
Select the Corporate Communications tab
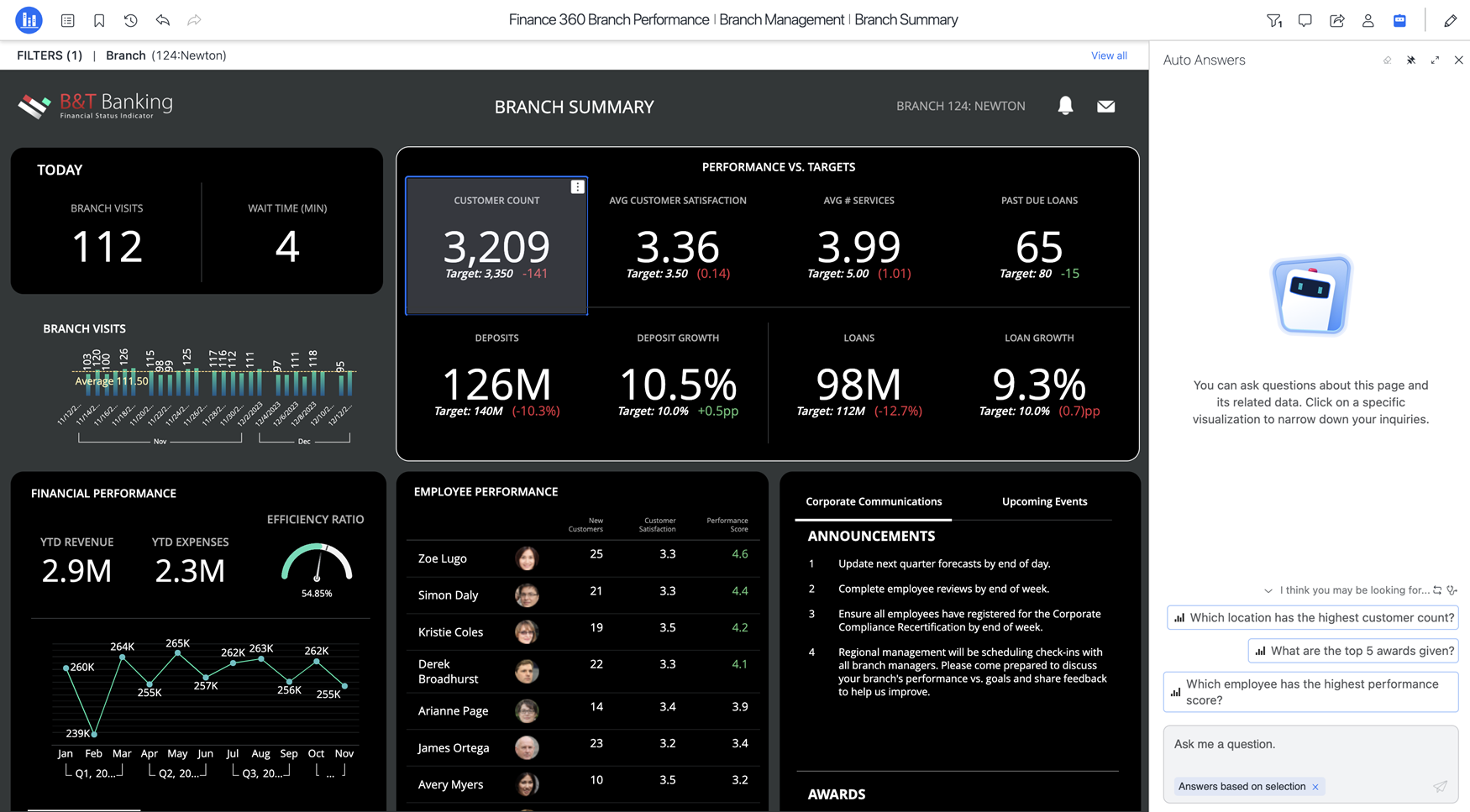point(873,501)
